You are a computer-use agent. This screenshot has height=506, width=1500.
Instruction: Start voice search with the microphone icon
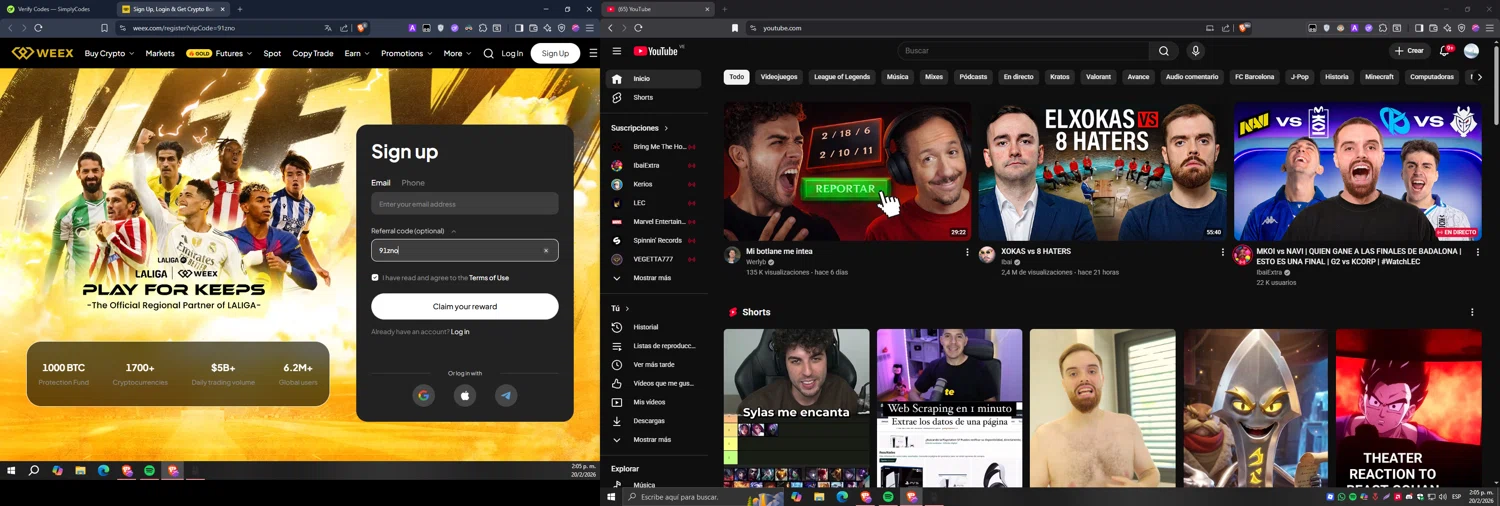(x=1195, y=51)
